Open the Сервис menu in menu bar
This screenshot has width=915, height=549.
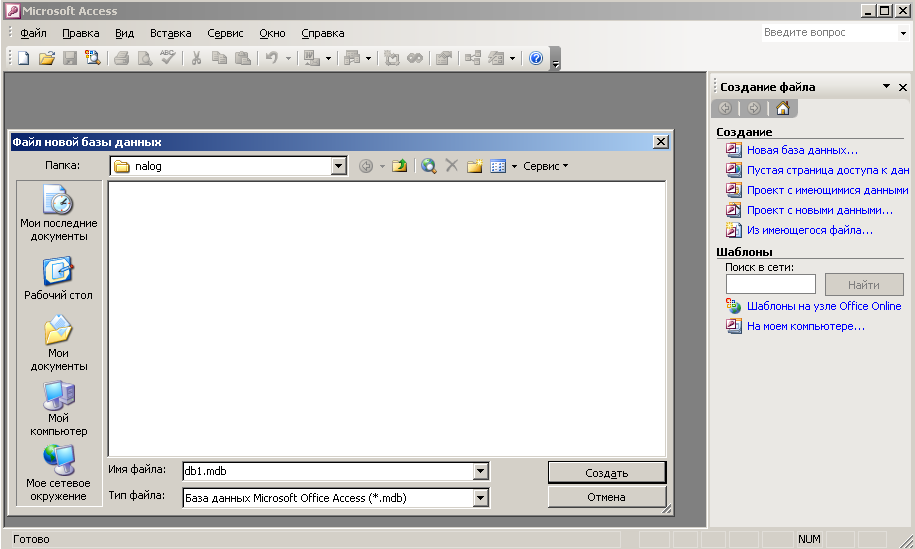[x=225, y=33]
